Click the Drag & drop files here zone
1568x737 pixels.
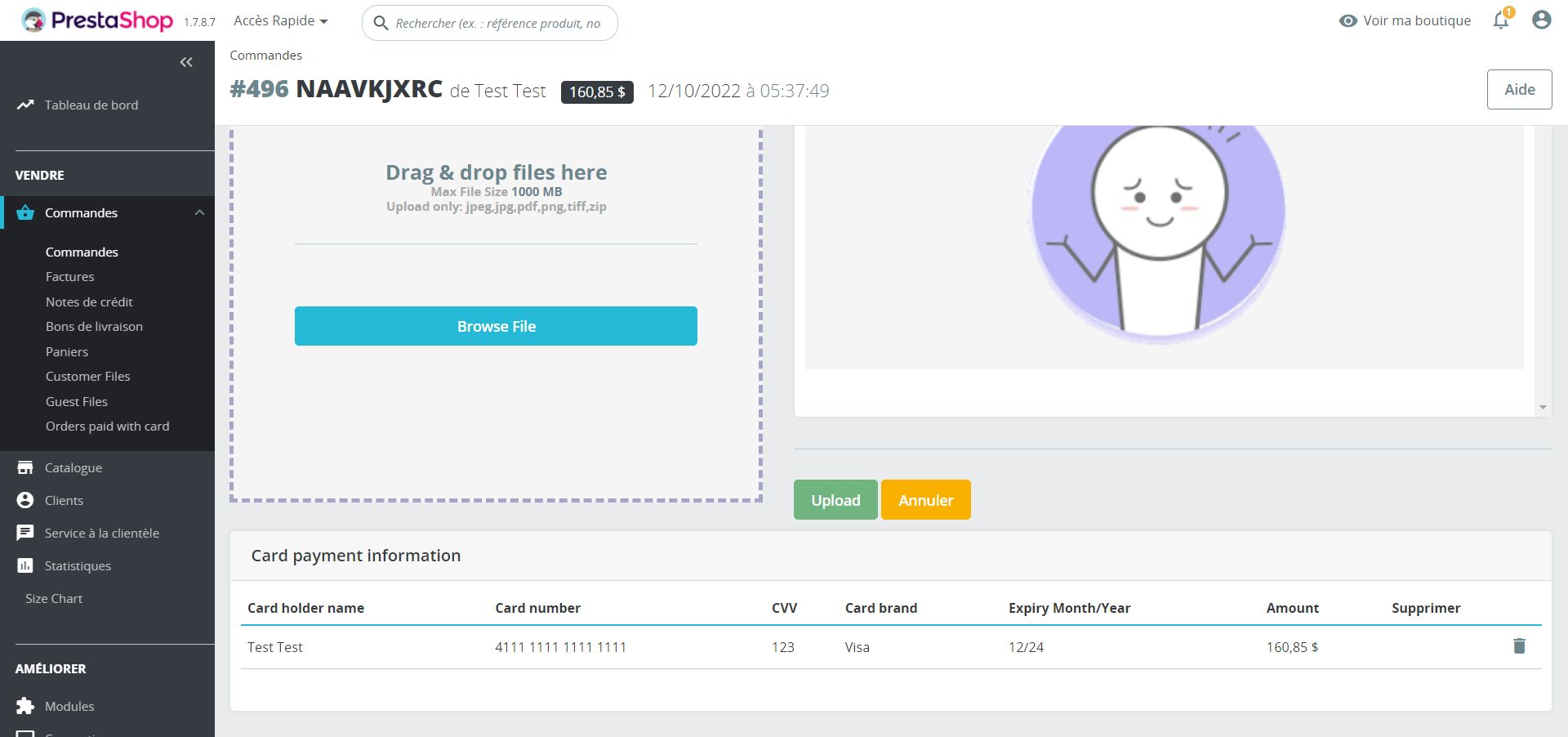click(x=496, y=315)
